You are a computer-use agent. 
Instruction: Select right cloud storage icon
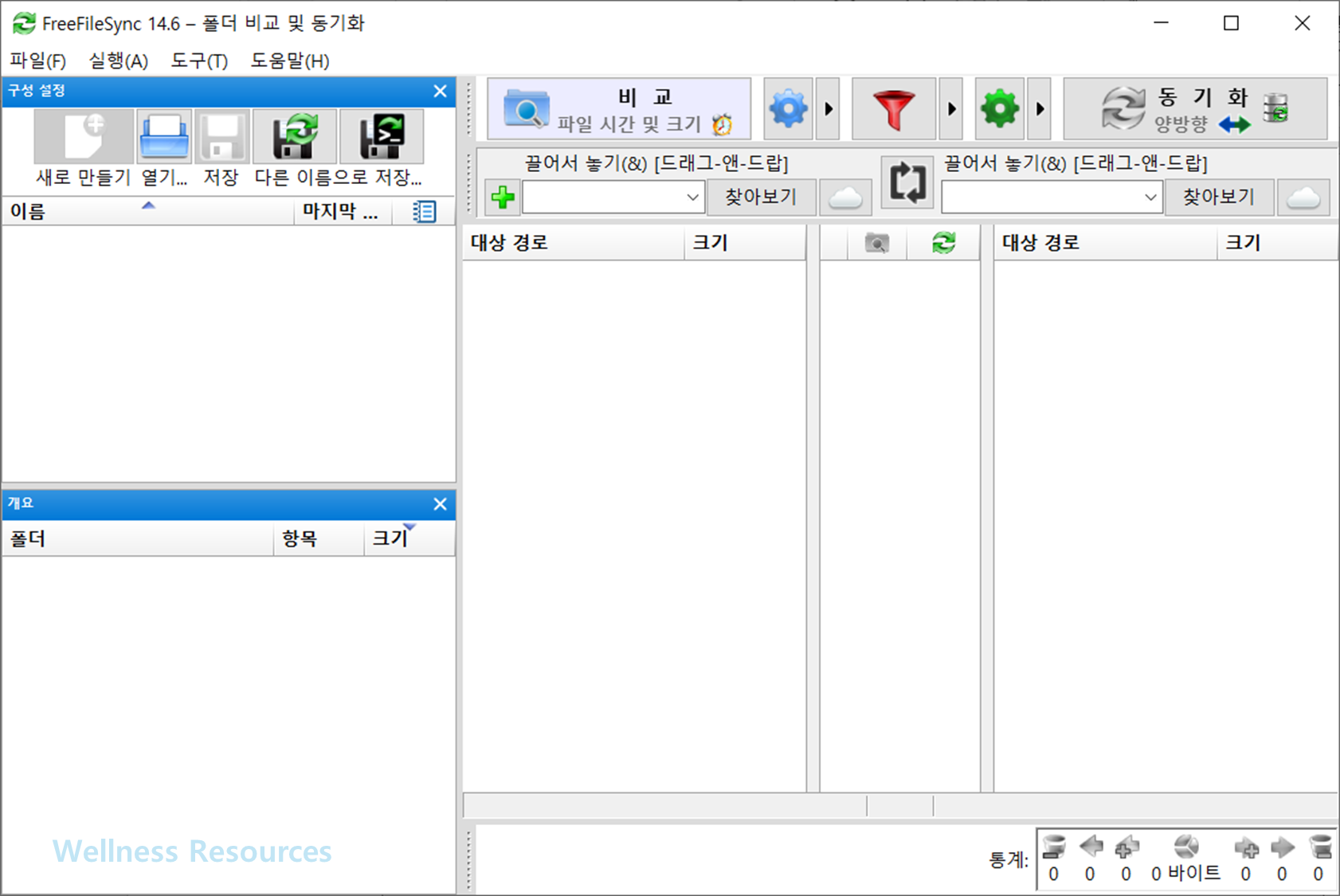[1303, 197]
